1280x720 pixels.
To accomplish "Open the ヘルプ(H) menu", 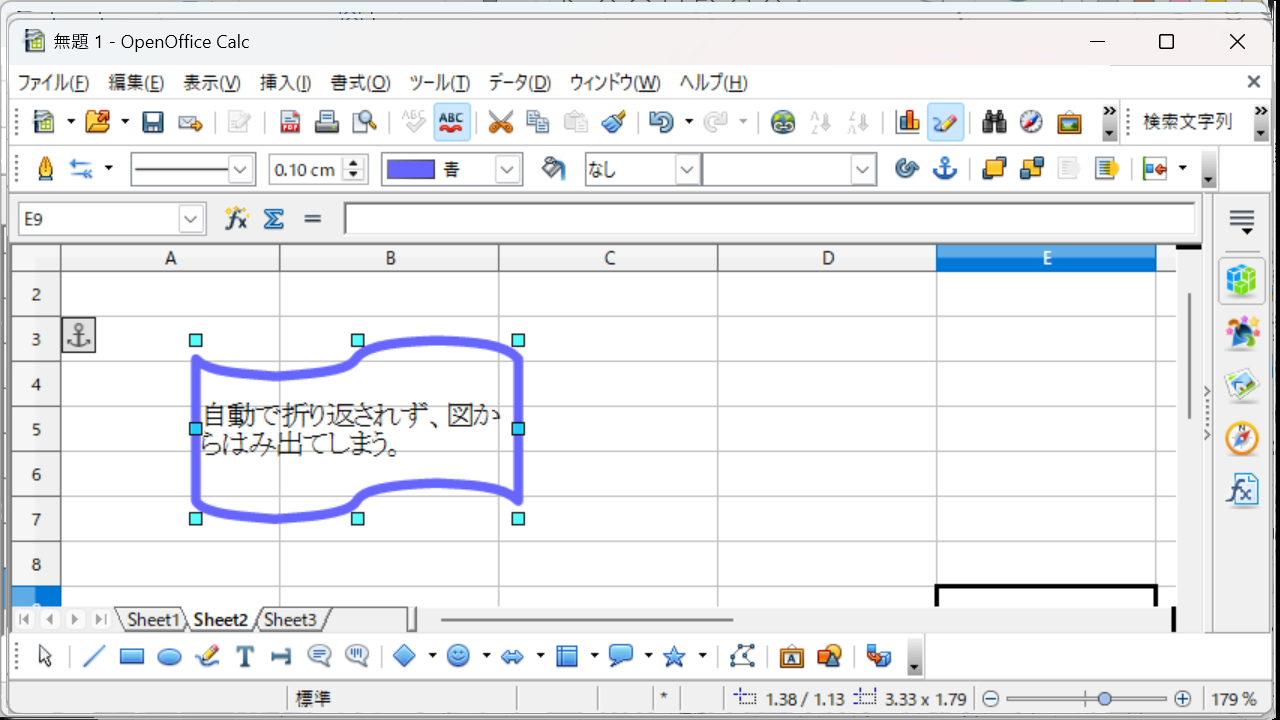I will pos(713,83).
